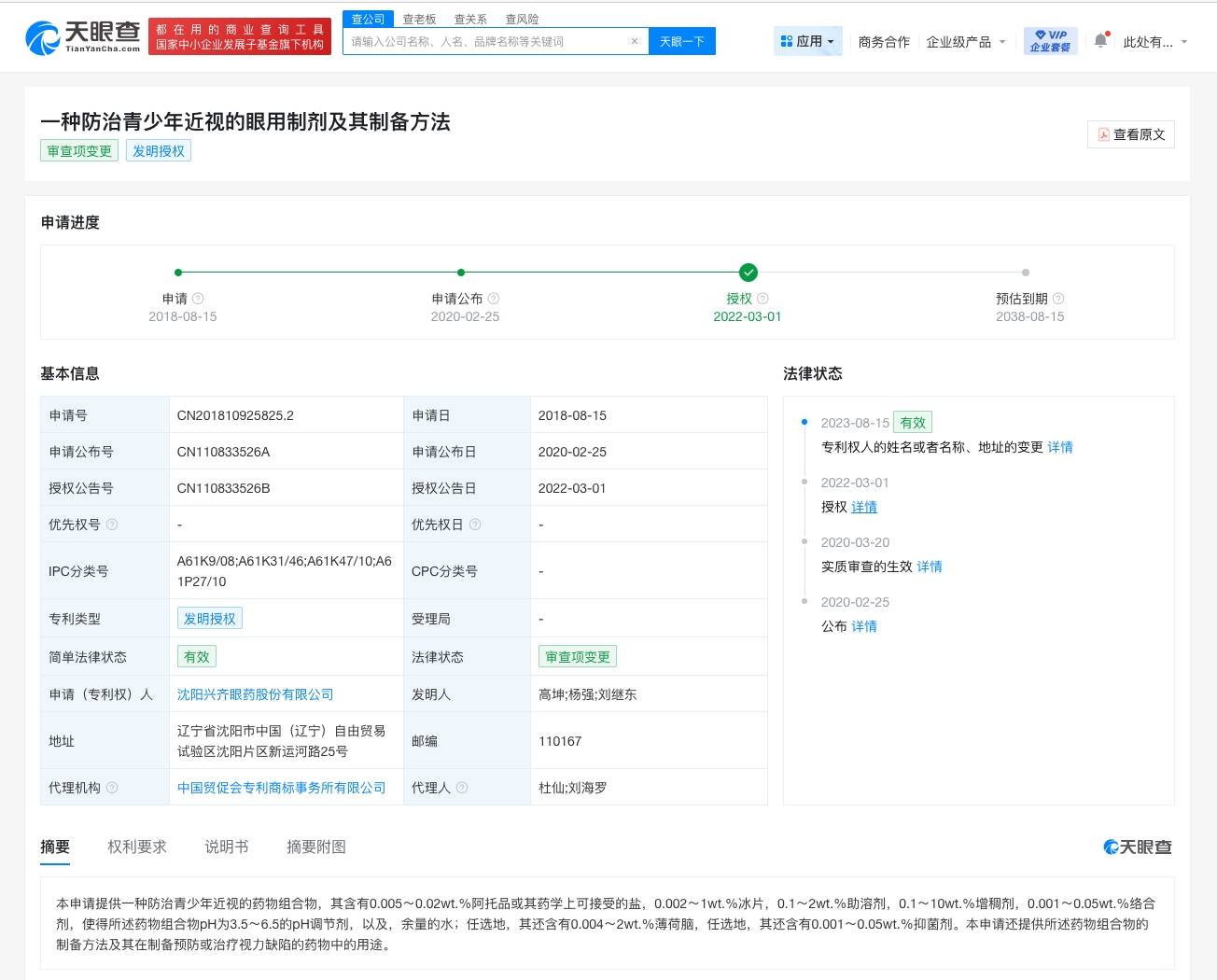Click help icon next to 申请公布

(494, 299)
